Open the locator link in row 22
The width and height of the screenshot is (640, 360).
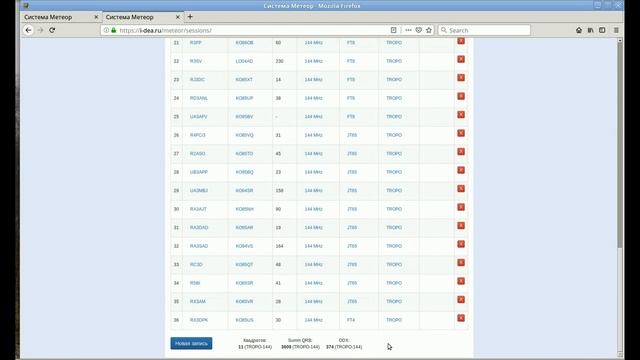pos(244,61)
